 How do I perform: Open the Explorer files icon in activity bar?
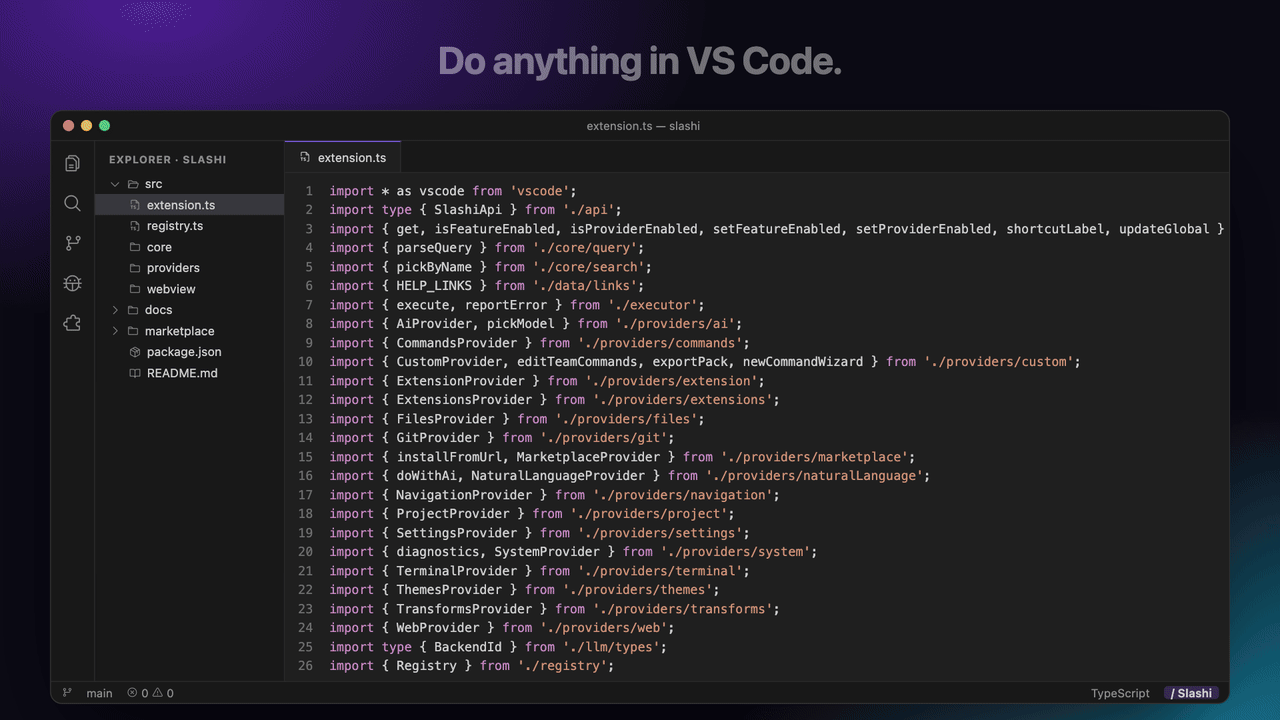click(72, 163)
